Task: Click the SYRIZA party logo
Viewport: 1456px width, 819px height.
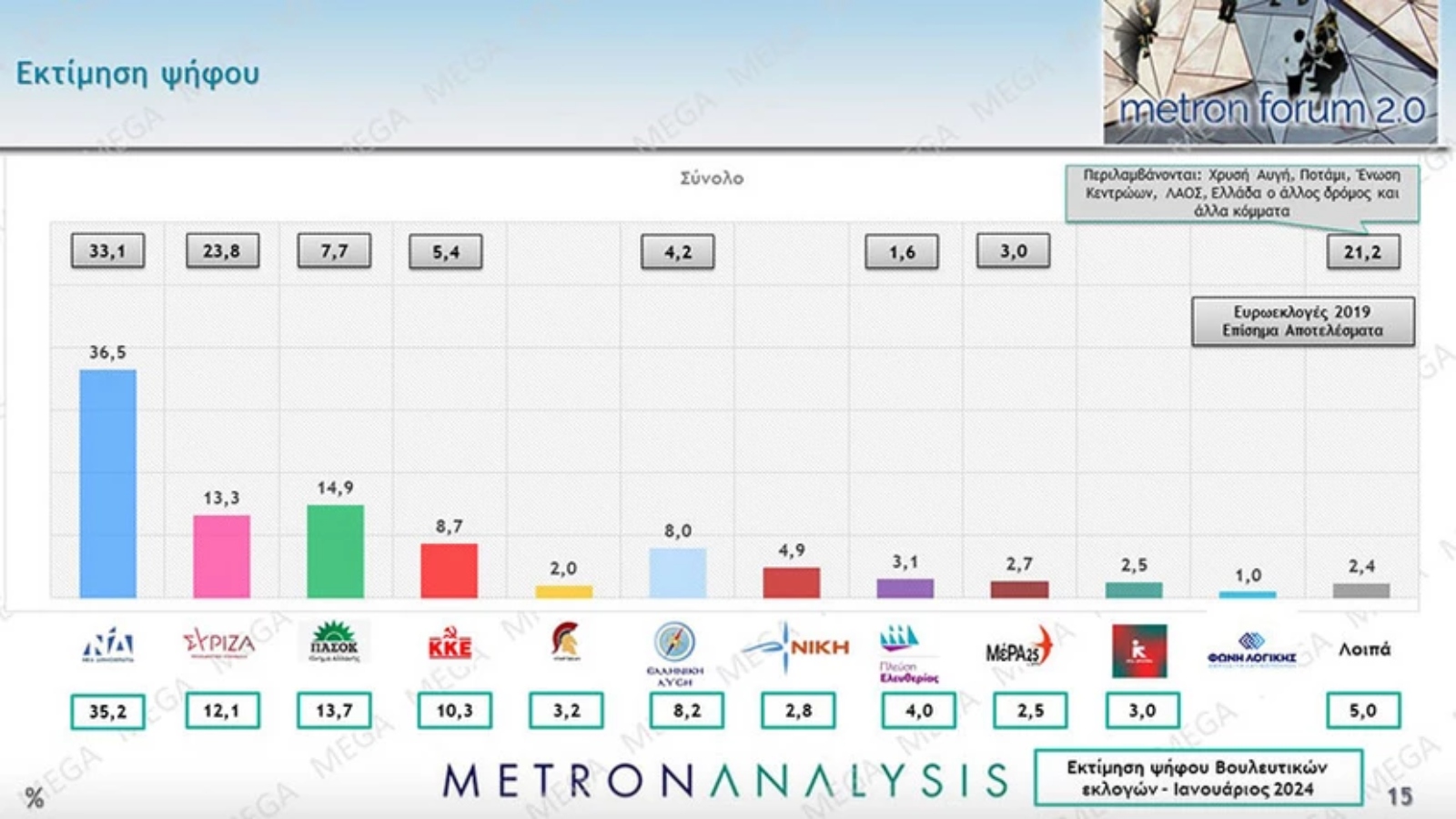Action: pos(219,644)
